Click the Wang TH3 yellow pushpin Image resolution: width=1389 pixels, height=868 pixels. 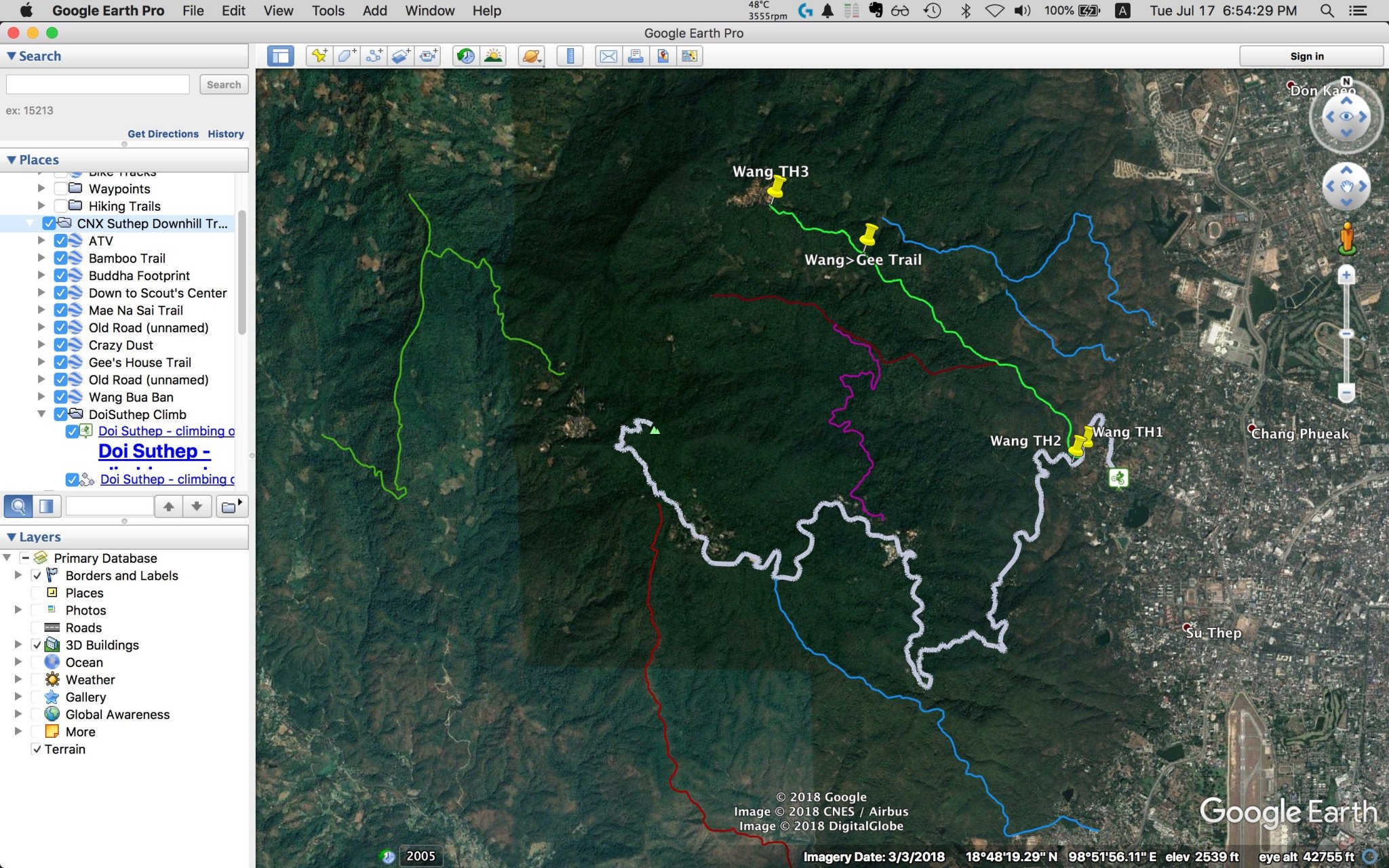[x=775, y=189]
